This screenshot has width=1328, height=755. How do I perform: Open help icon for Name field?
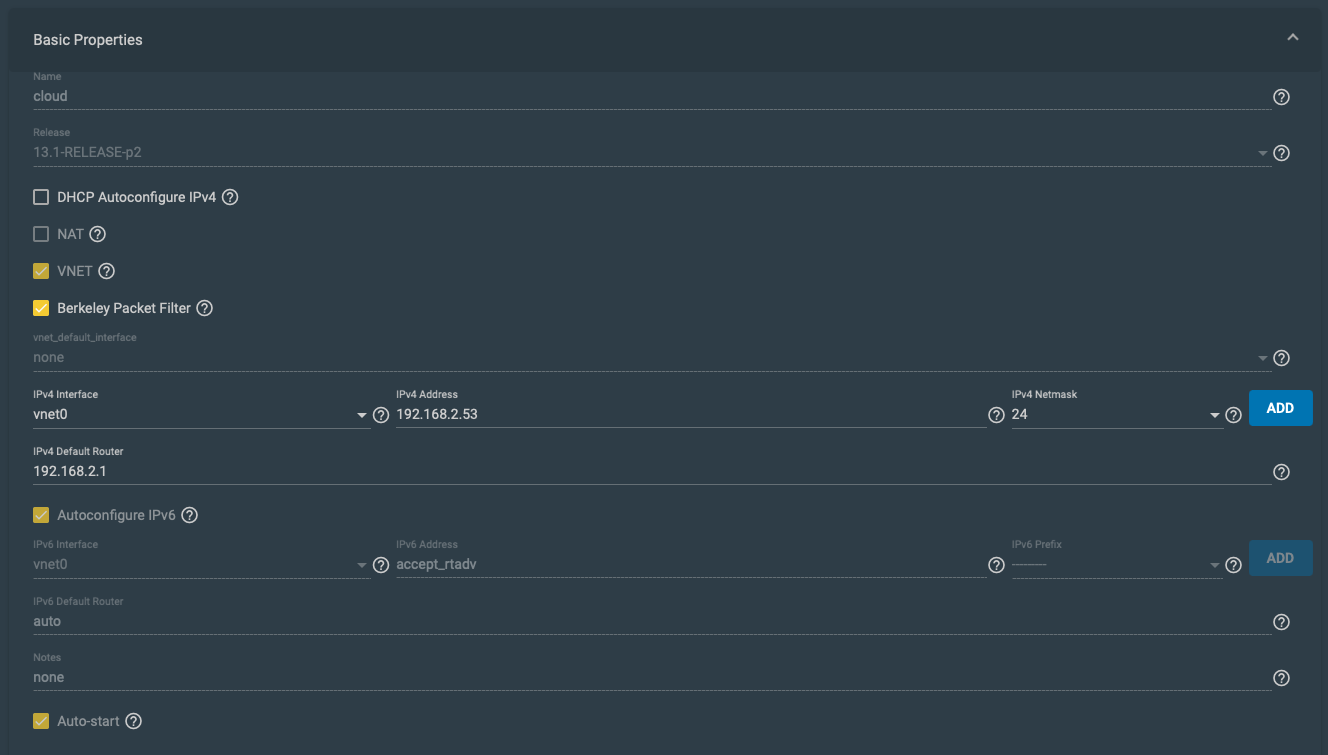[1281, 97]
